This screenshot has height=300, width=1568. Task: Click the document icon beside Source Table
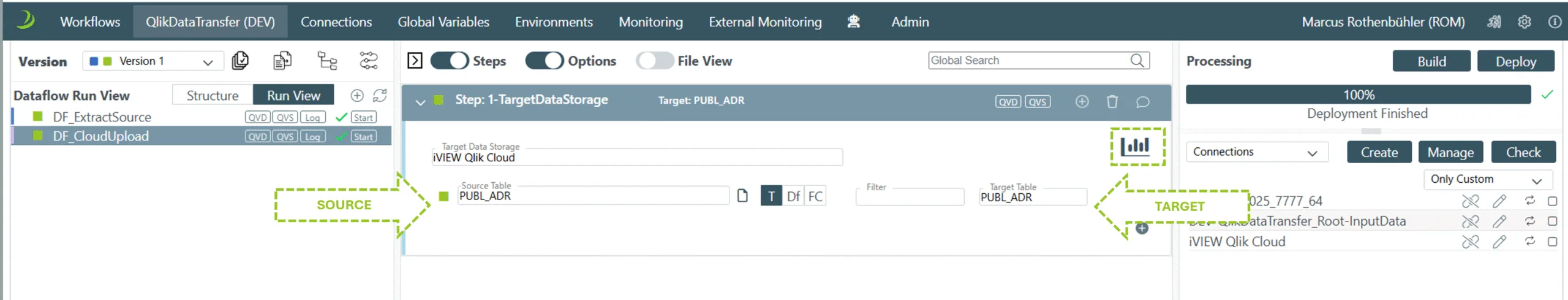click(x=742, y=196)
